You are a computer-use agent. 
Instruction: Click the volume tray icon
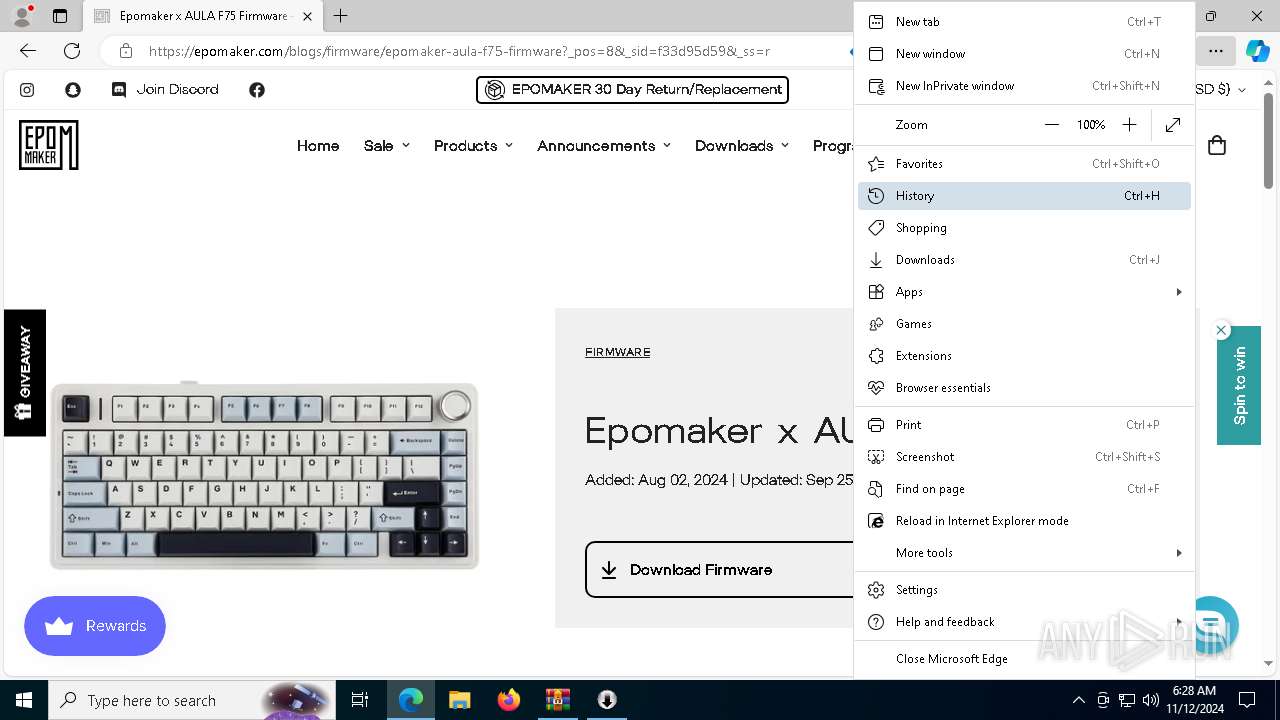click(x=1151, y=700)
